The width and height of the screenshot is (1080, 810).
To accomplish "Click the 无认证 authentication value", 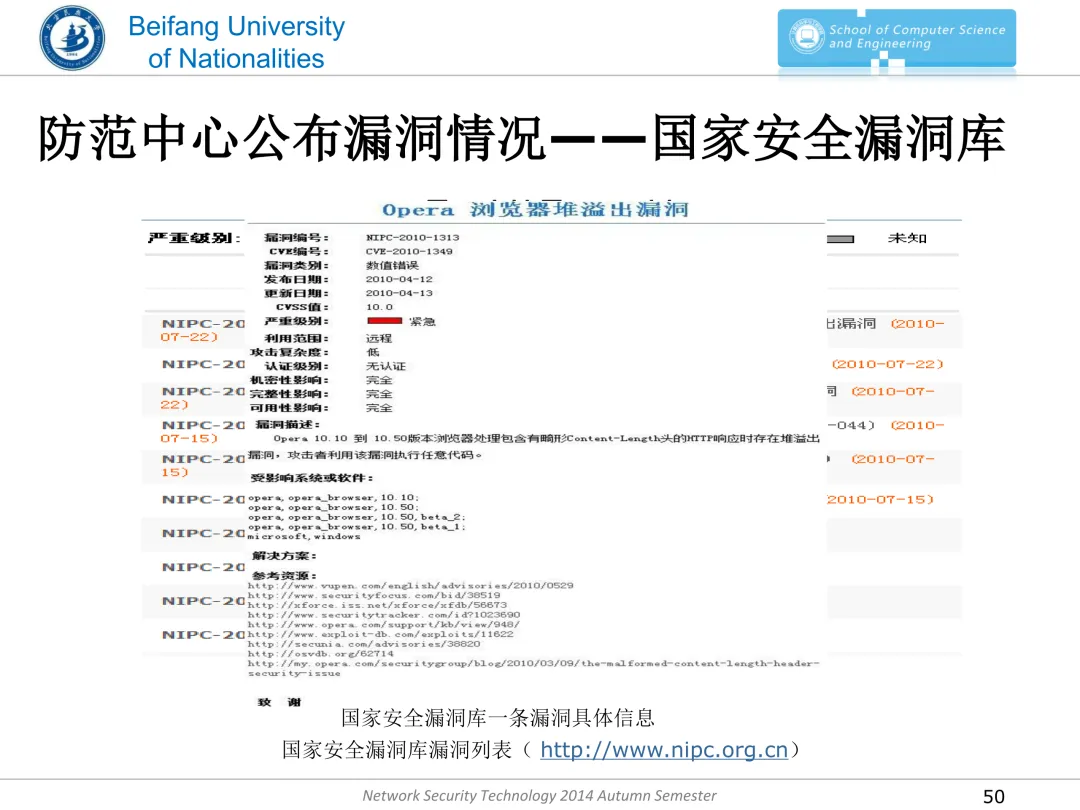I will (x=386, y=366).
